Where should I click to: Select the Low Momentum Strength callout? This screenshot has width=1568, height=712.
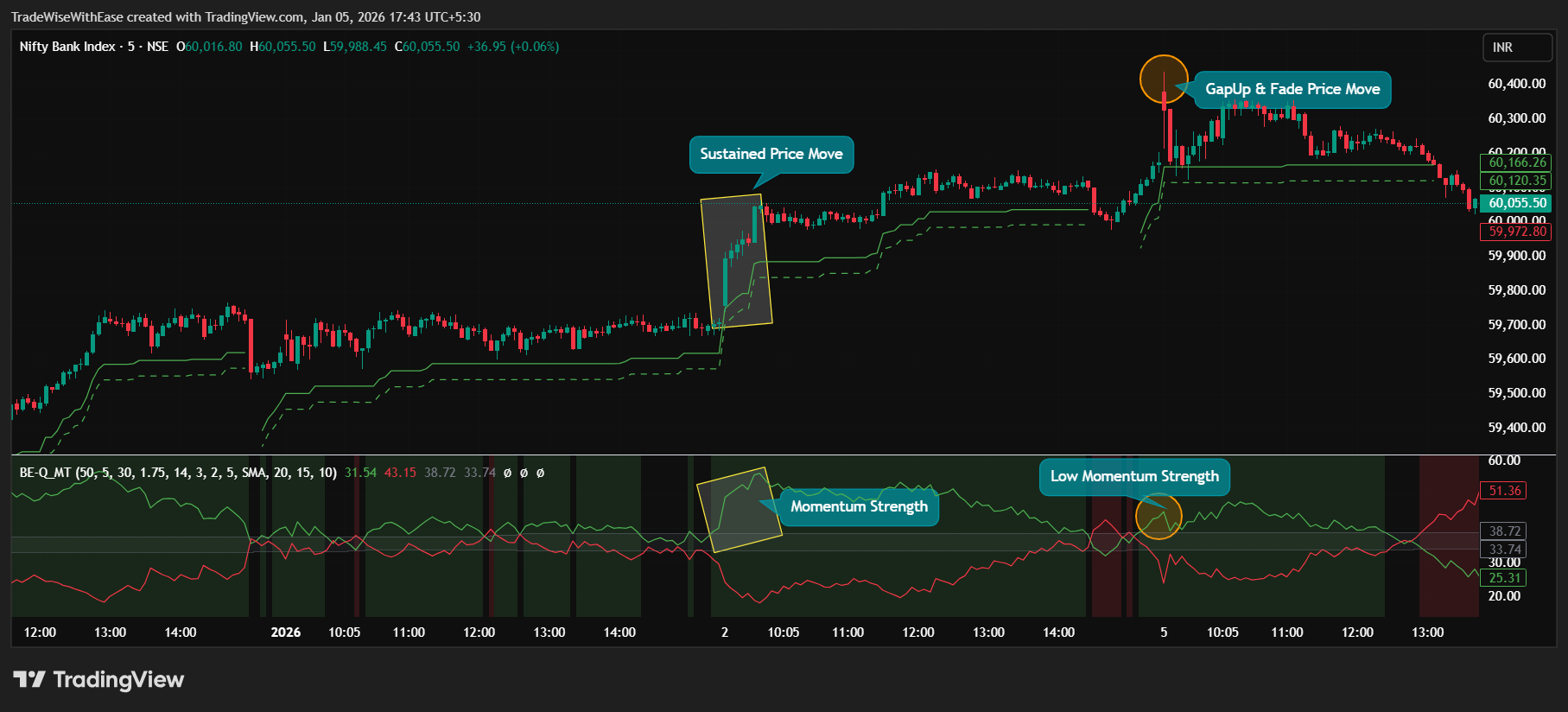coord(1134,476)
